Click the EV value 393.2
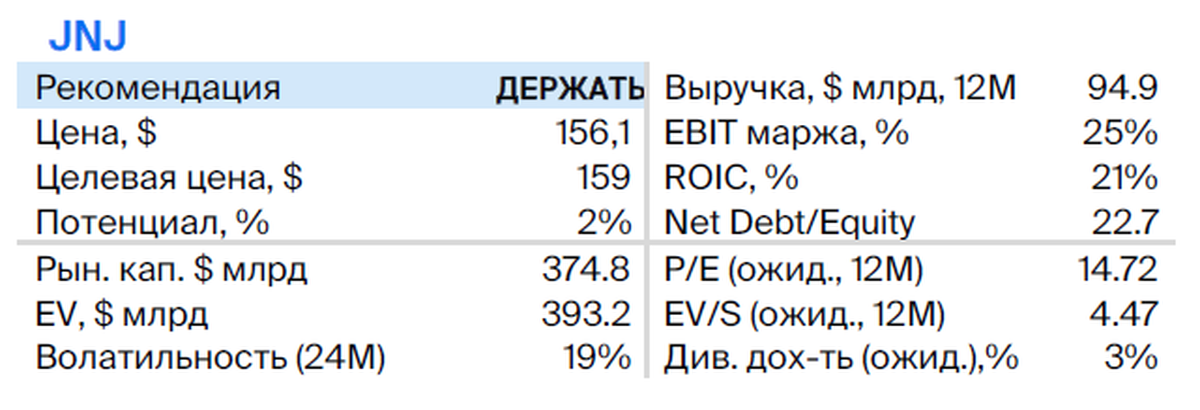Image resolution: width=1200 pixels, height=410 pixels. (x=585, y=314)
